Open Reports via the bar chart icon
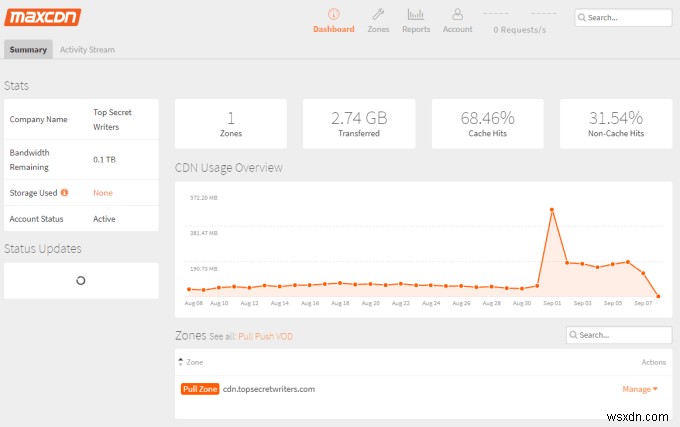Viewport: 680px width, 427px height. (x=416, y=14)
